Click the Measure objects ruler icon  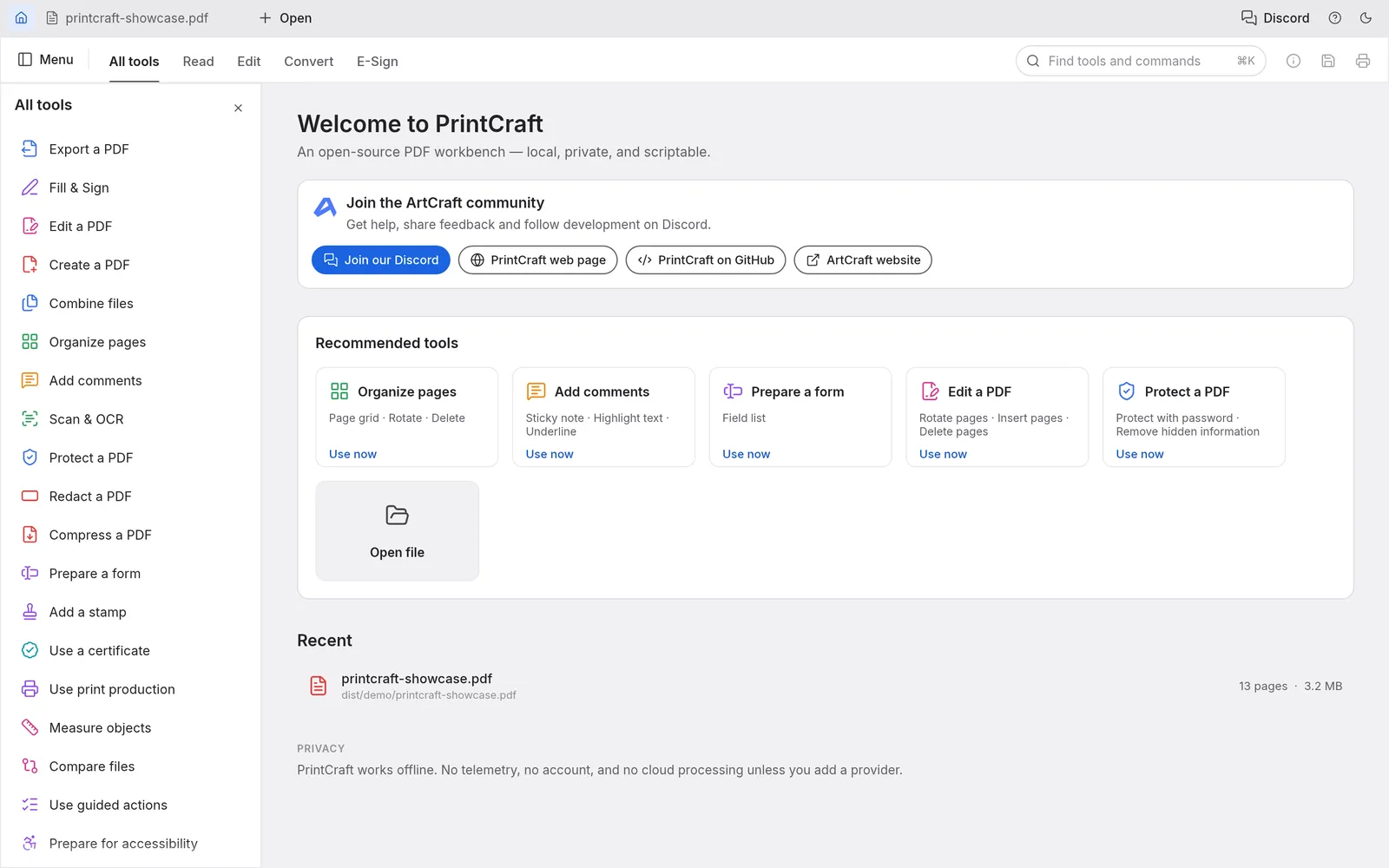click(x=30, y=727)
